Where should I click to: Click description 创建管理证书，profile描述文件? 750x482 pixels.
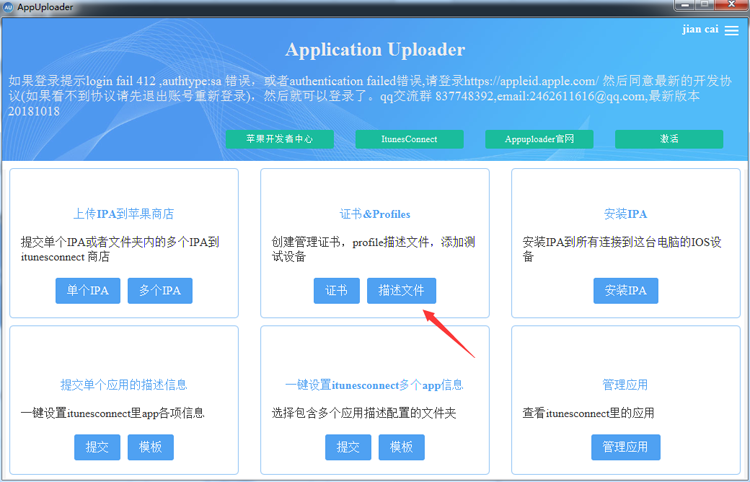(374, 249)
